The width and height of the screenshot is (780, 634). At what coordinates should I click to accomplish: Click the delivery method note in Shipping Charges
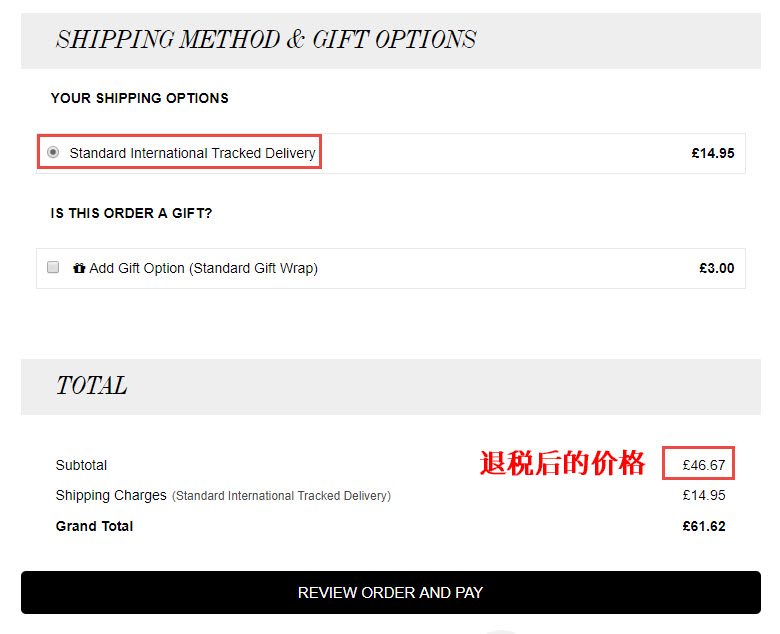[x=282, y=496]
